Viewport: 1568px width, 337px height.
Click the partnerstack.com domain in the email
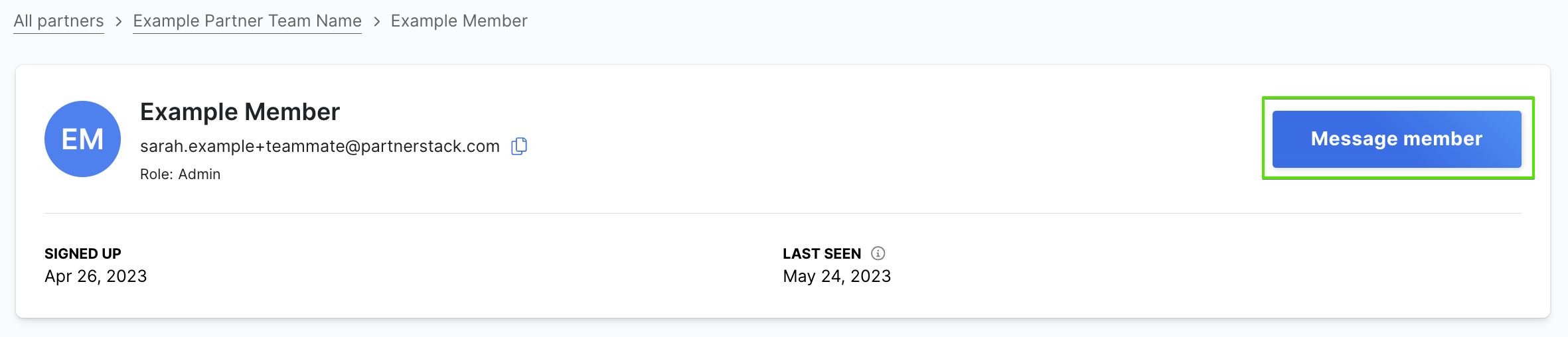point(430,147)
